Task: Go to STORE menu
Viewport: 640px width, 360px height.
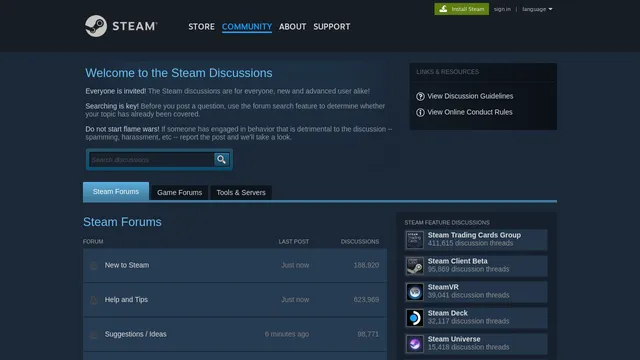Action: tap(201, 27)
